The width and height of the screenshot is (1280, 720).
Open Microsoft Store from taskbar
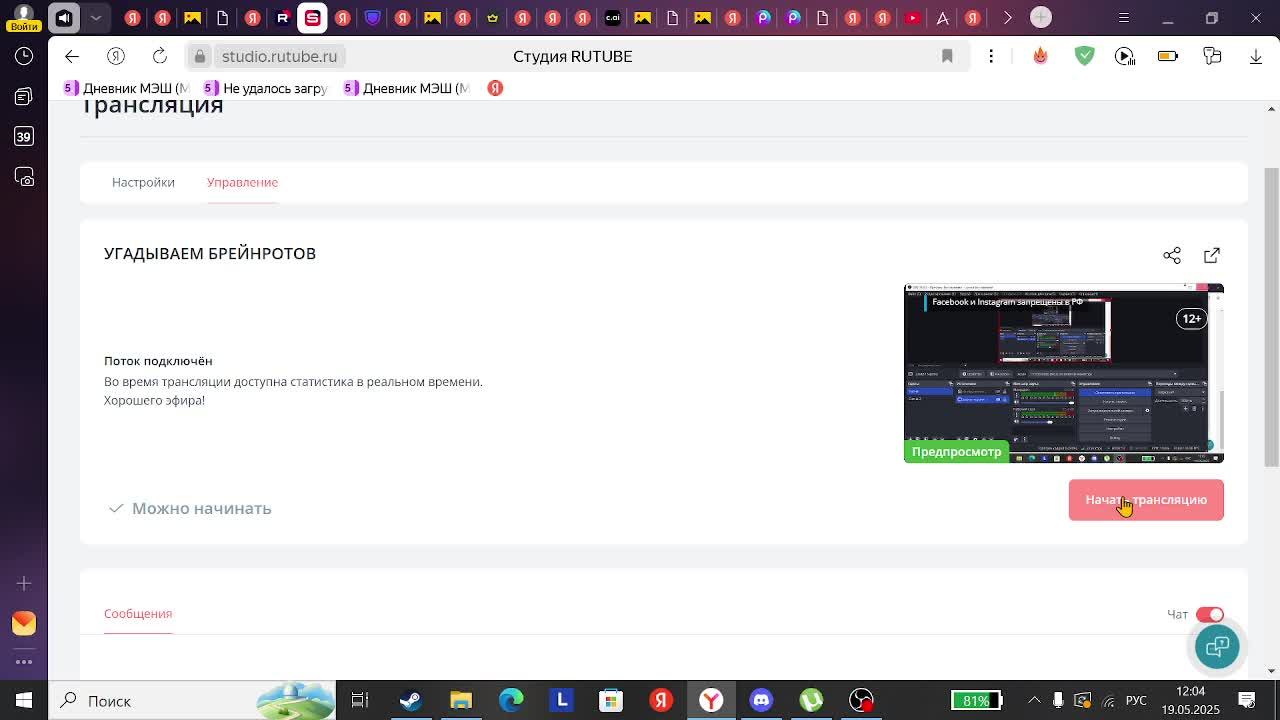click(611, 701)
